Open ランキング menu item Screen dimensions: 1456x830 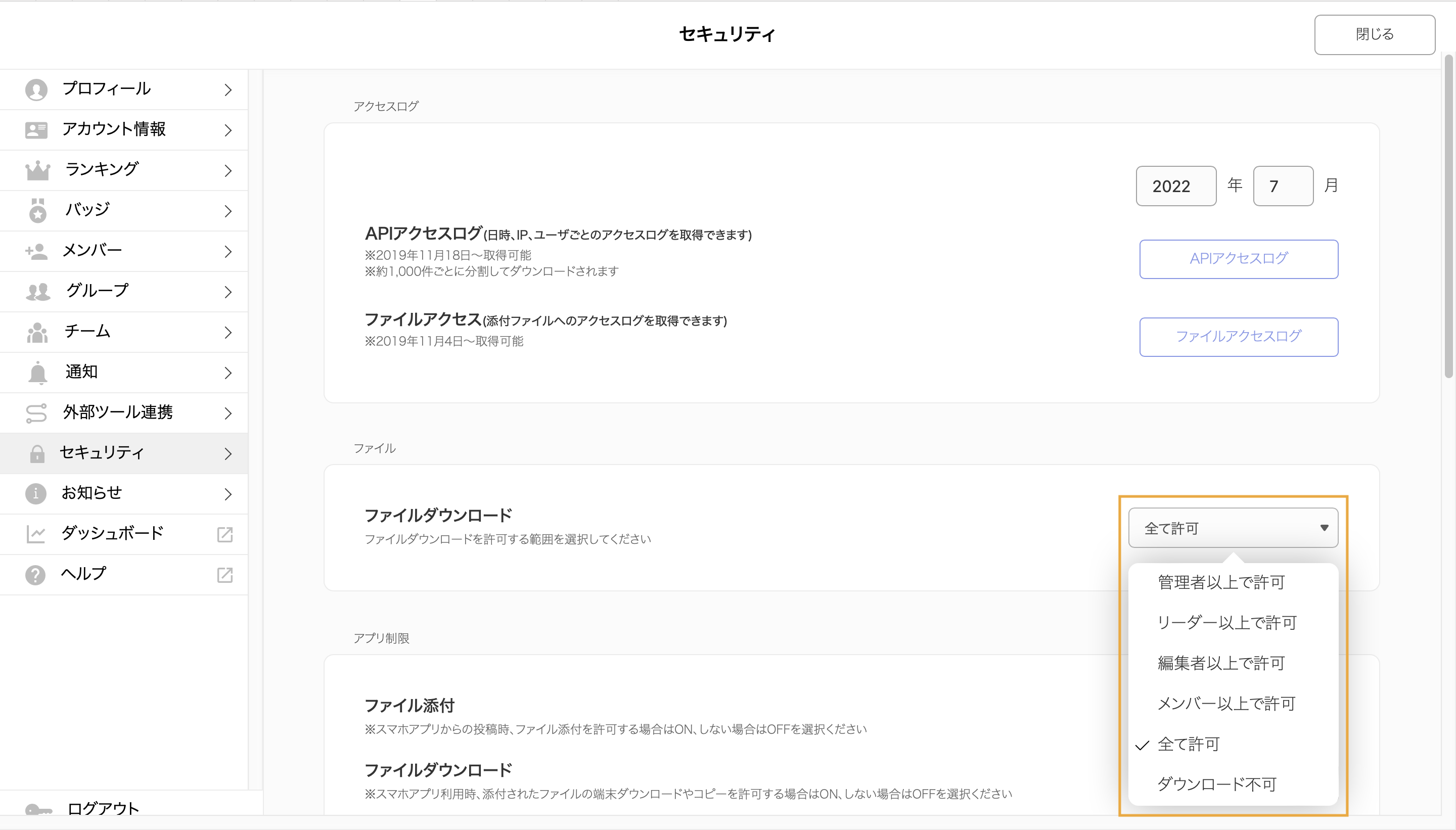[124, 170]
